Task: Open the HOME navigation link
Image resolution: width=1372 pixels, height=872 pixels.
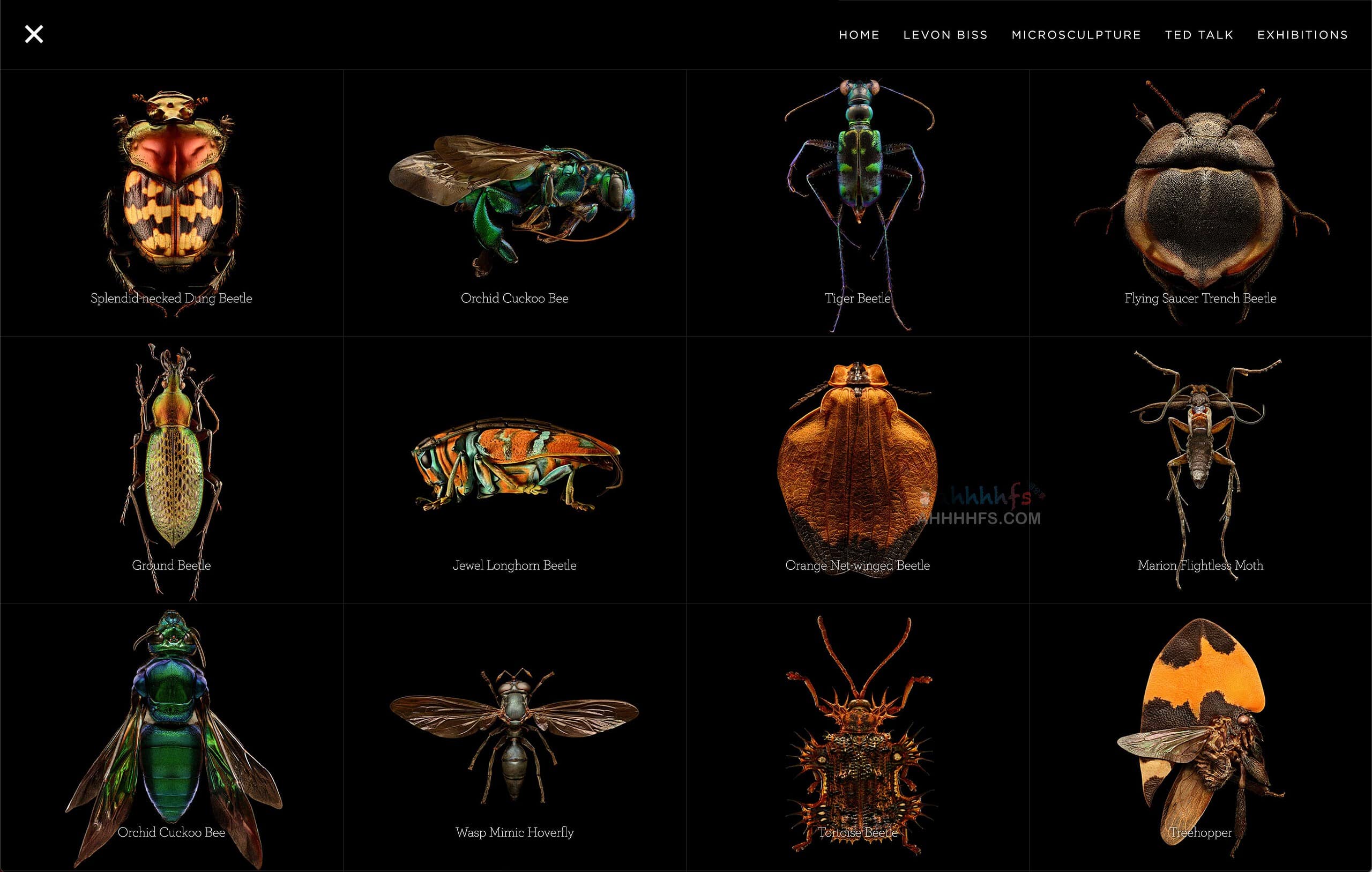Action: (x=859, y=35)
